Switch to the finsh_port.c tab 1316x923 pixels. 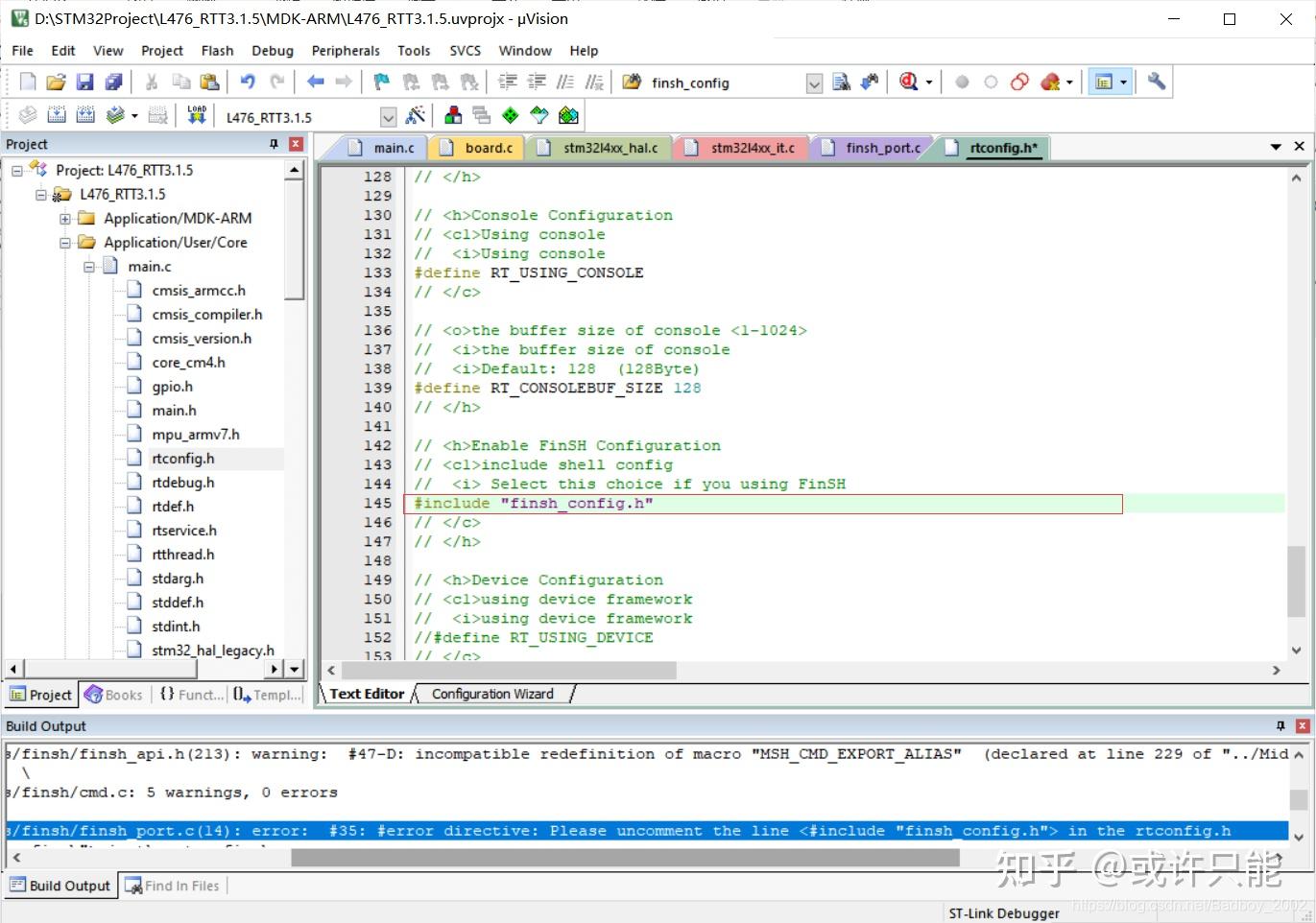pos(882,148)
